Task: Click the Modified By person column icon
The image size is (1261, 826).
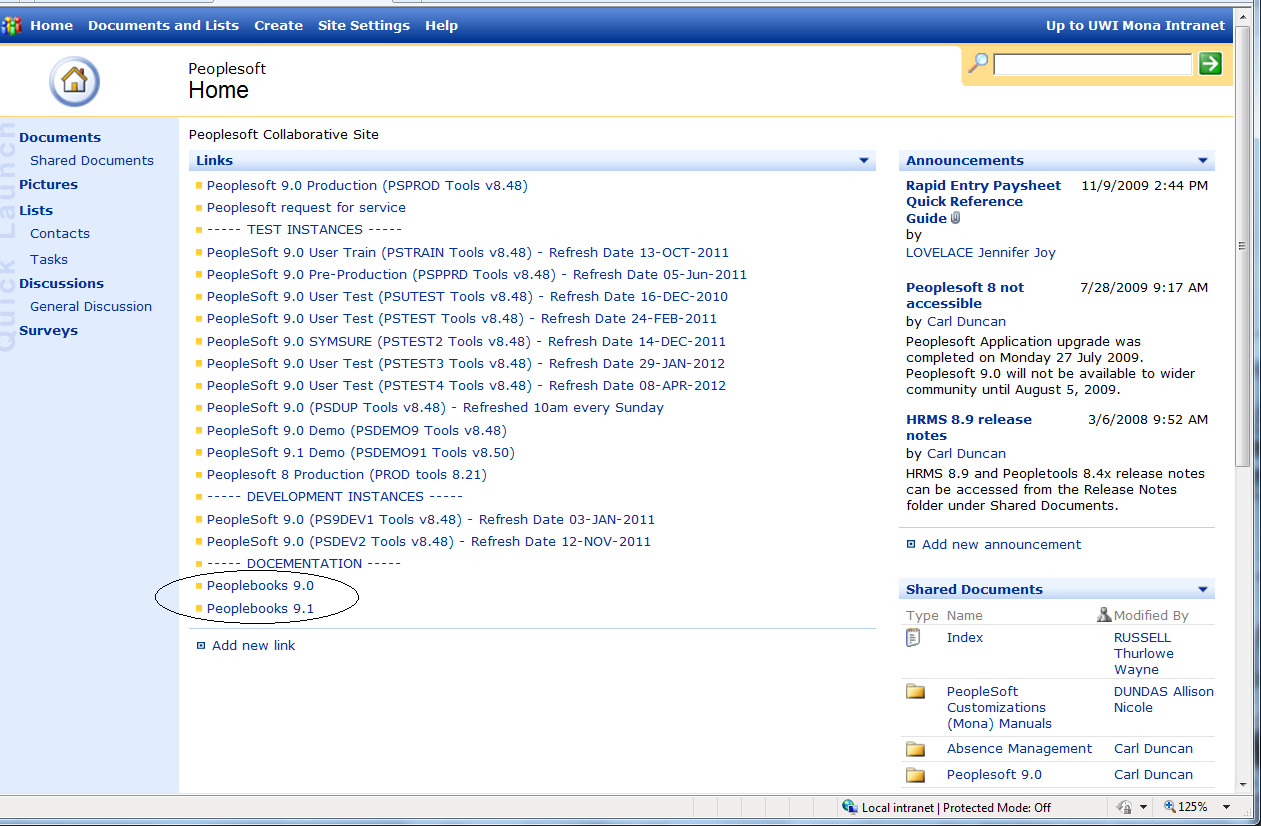Action: [1104, 615]
